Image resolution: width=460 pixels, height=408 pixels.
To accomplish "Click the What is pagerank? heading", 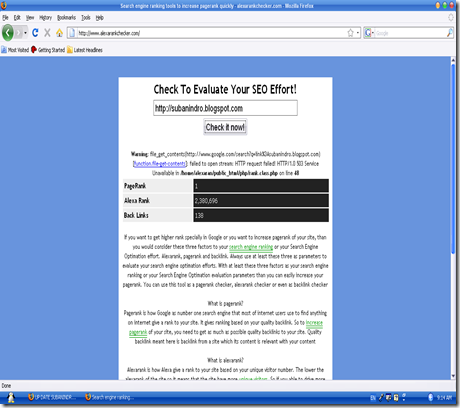I will click(x=225, y=304).
